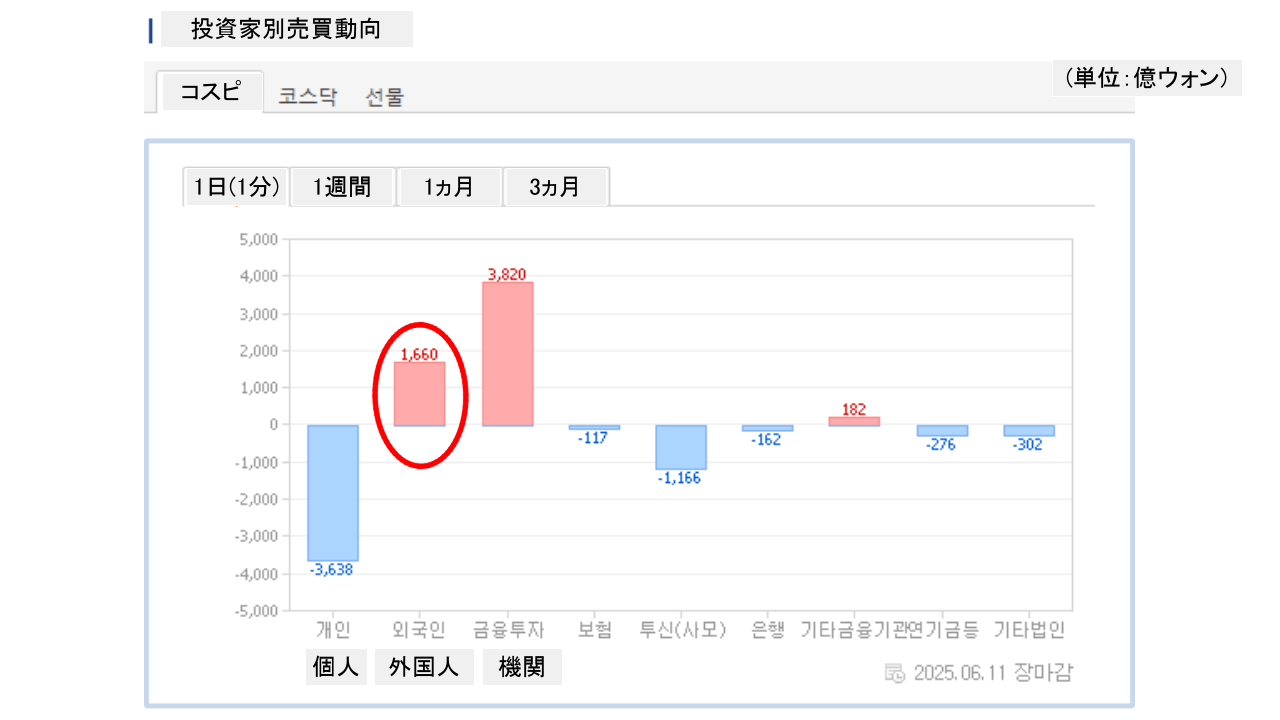
Task: Click the 個人 label under the chart
Action: (x=336, y=667)
